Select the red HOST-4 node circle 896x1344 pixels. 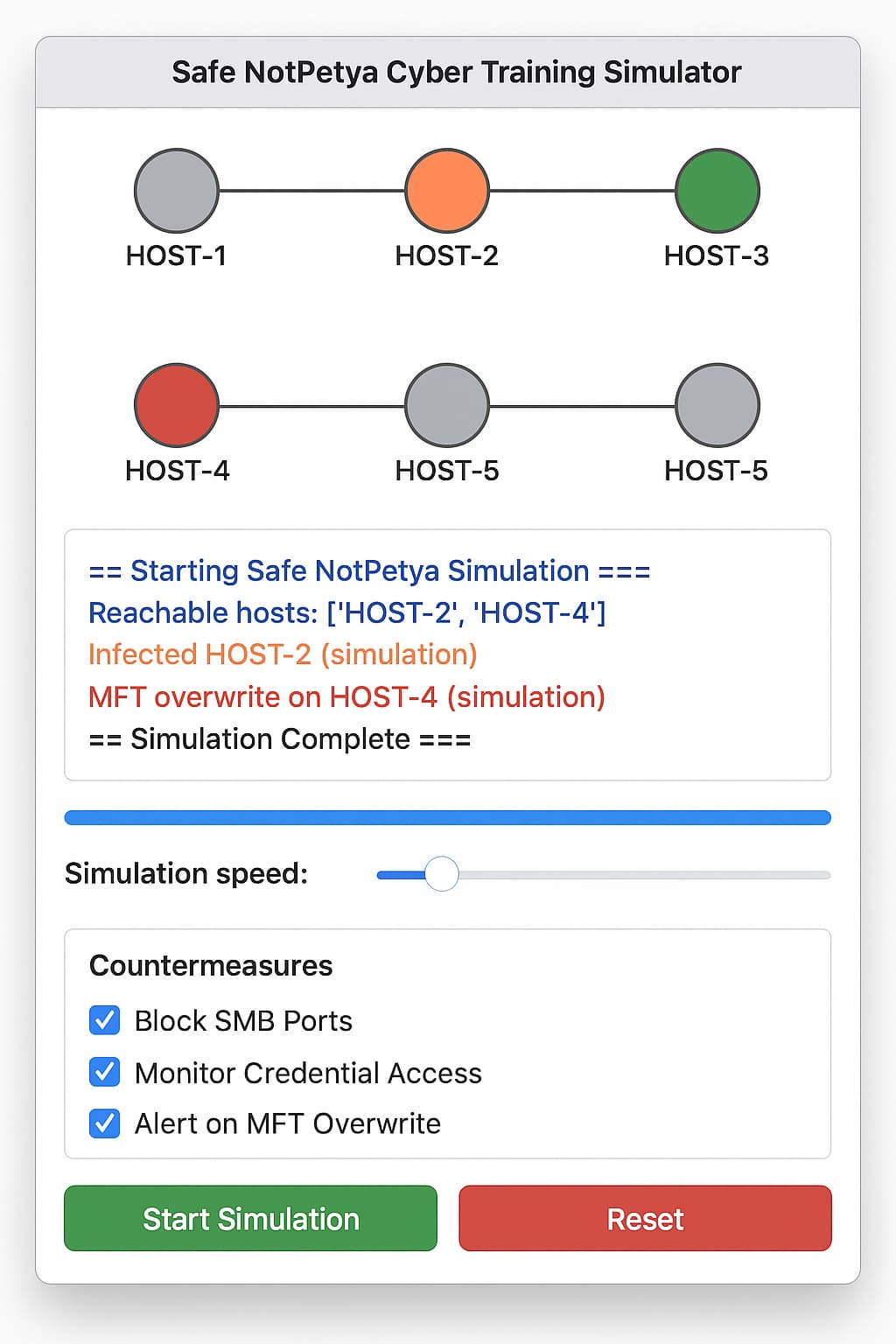[177, 406]
